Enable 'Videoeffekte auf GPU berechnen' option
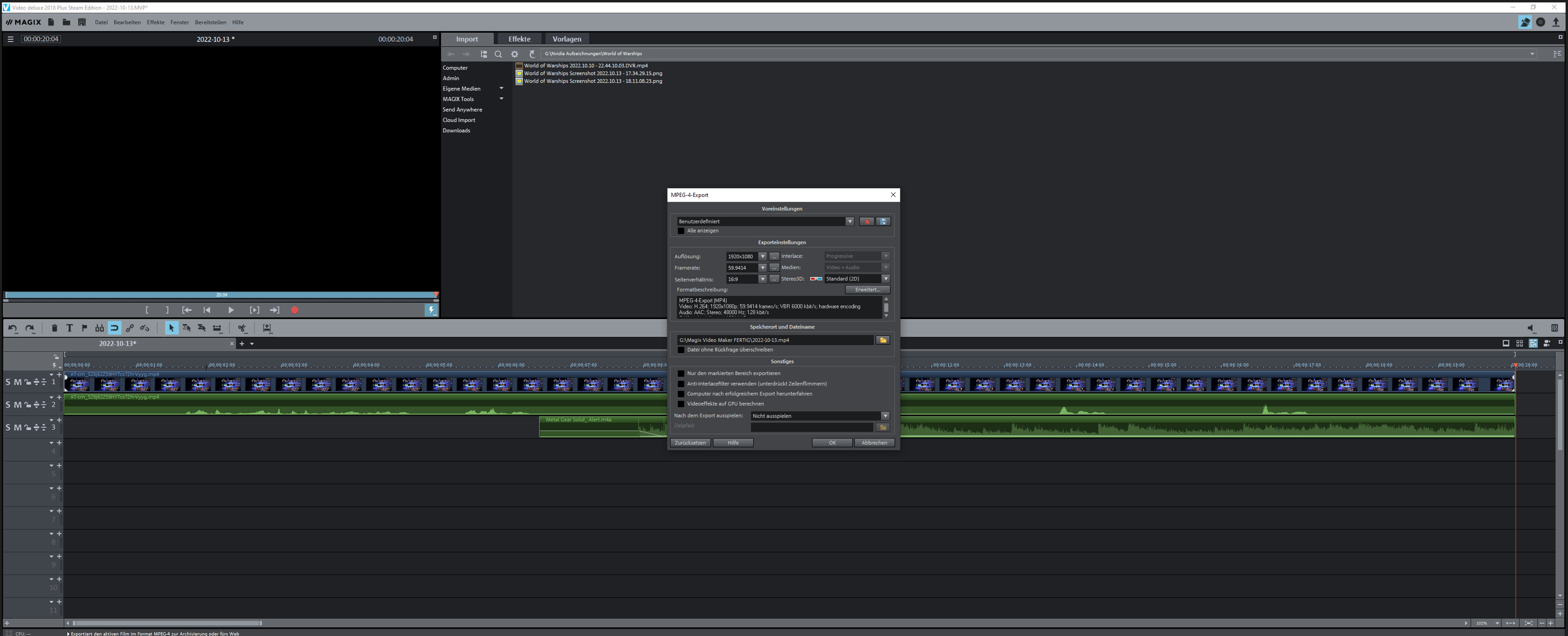The image size is (1568, 636). pyautogui.click(x=681, y=404)
